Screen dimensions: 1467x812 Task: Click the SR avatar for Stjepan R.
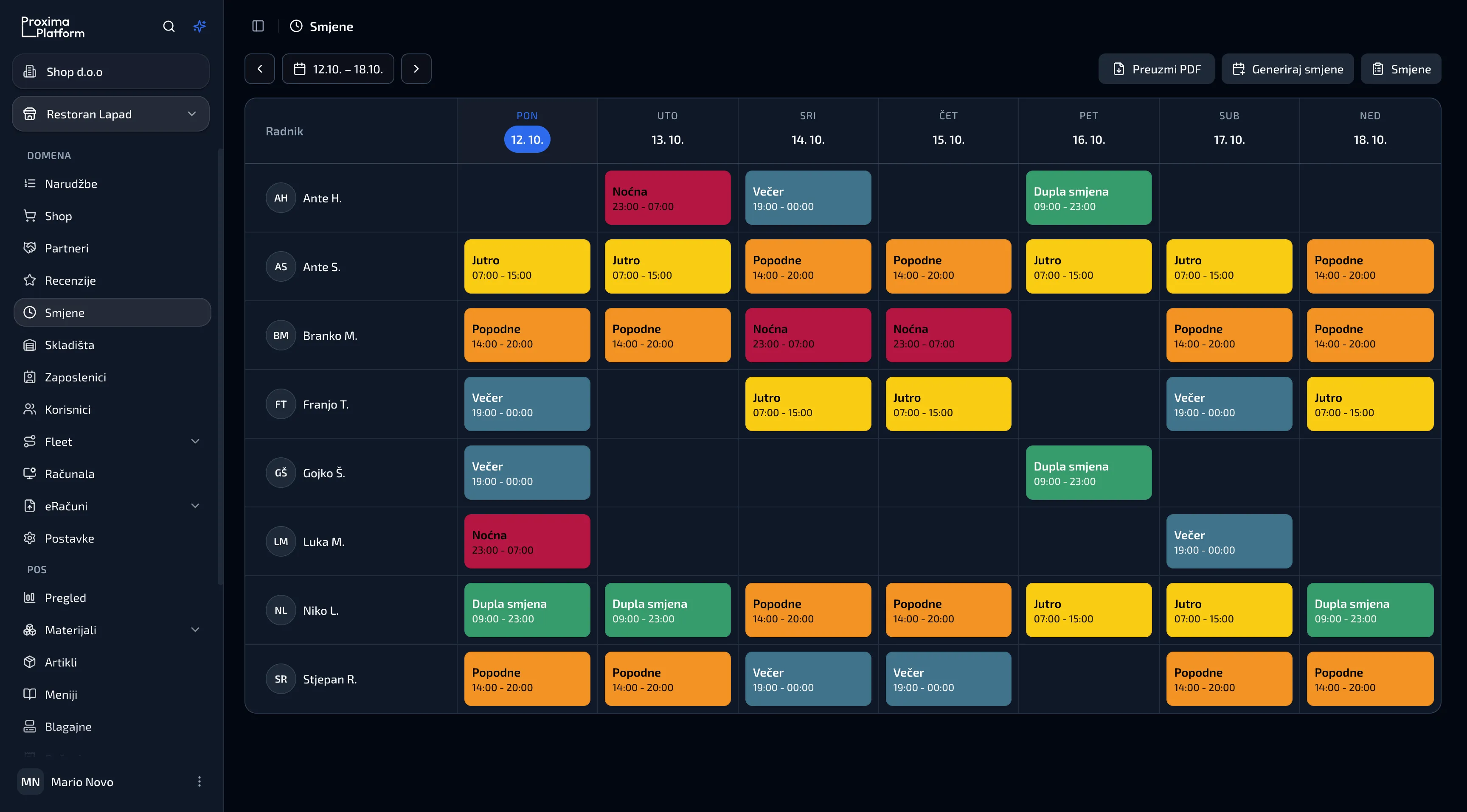(281, 679)
